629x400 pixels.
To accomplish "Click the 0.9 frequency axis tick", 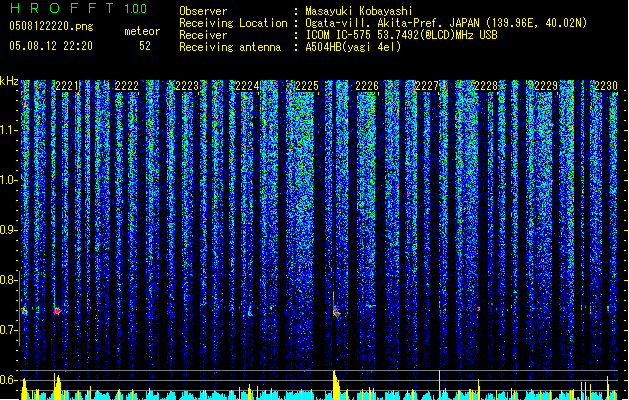I will click(9, 230).
